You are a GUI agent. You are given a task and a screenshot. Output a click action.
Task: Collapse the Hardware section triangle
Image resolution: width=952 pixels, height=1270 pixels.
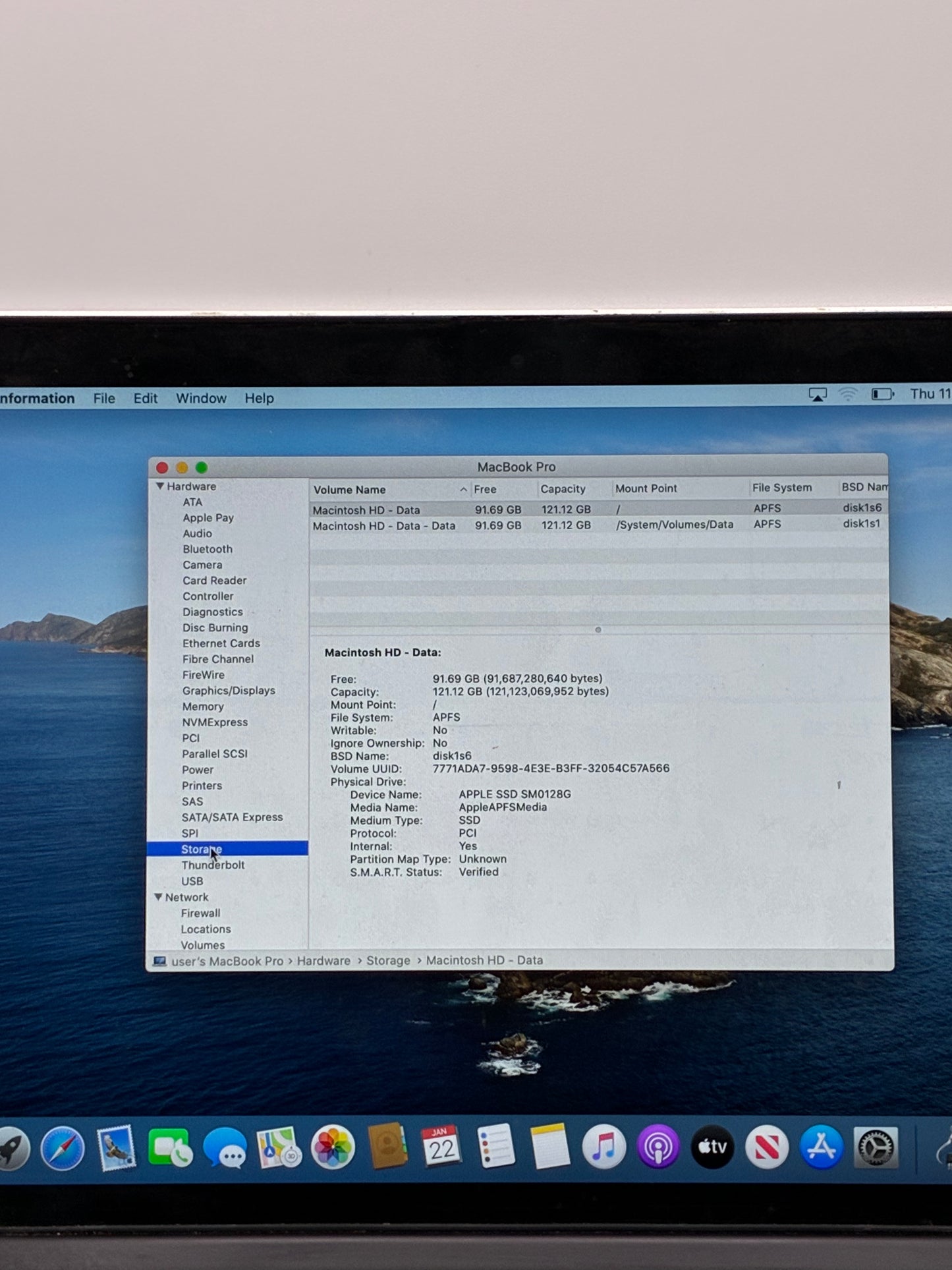tap(159, 486)
